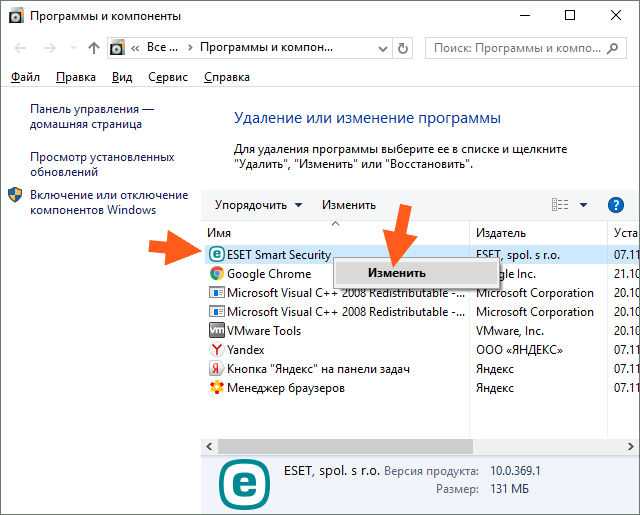Click the address bar control panel icon
This screenshot has width=640, height=515.
click(117, 48)
